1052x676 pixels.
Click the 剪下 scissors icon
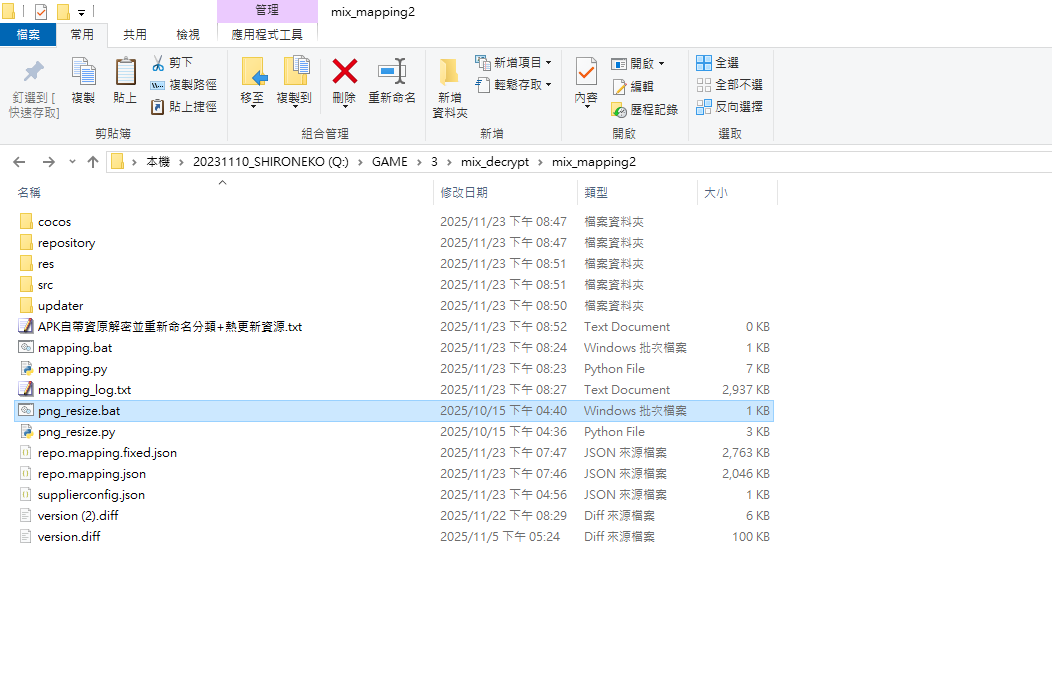[158, 63]
